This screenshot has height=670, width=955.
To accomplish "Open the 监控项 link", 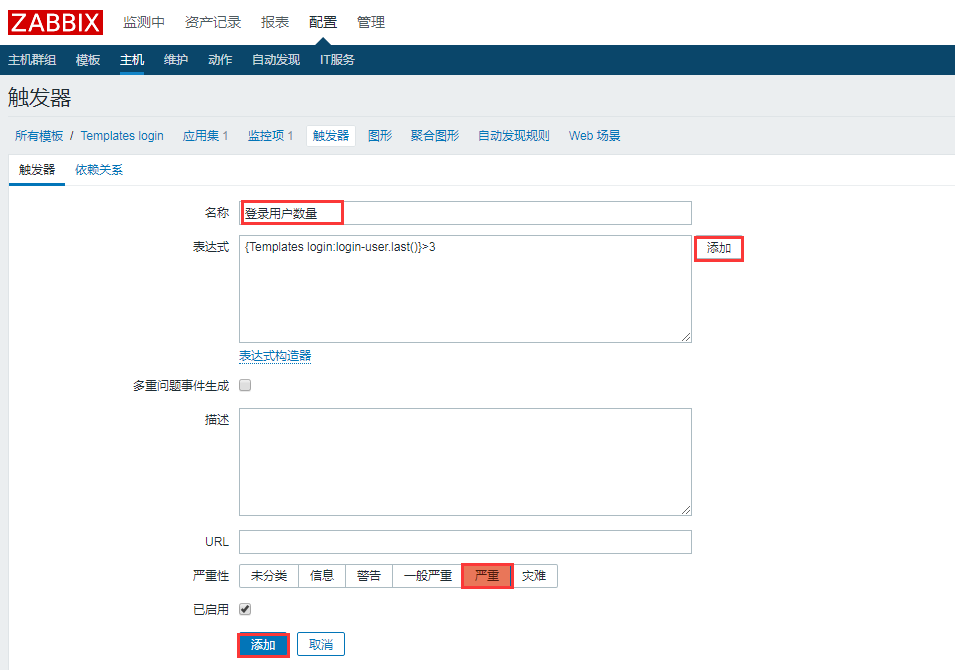I will pyautogui.click(x=266, y=136).
